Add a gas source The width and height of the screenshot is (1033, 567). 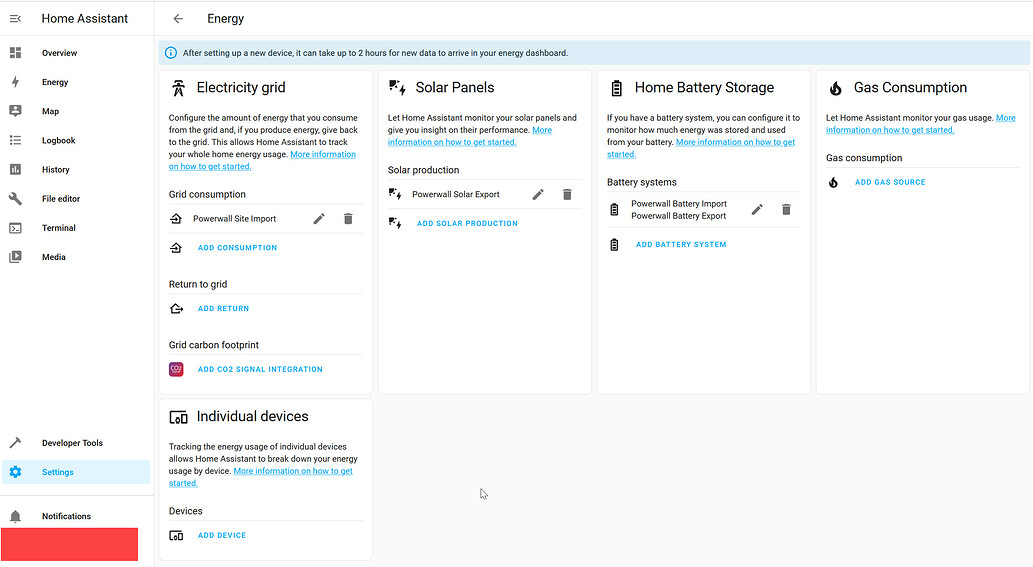tap(890, 182)
